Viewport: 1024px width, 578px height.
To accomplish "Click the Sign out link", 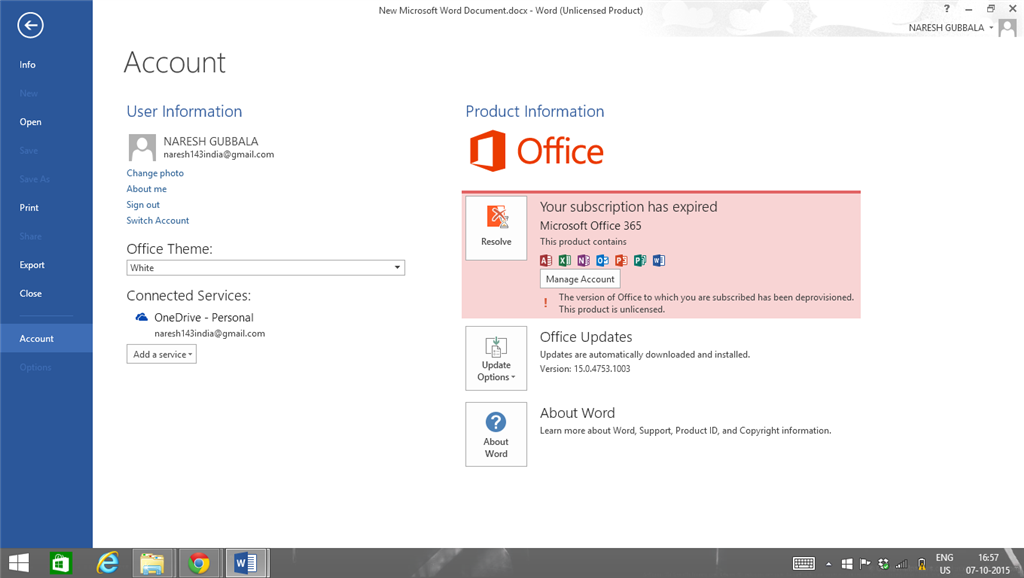I will [143, 204].
